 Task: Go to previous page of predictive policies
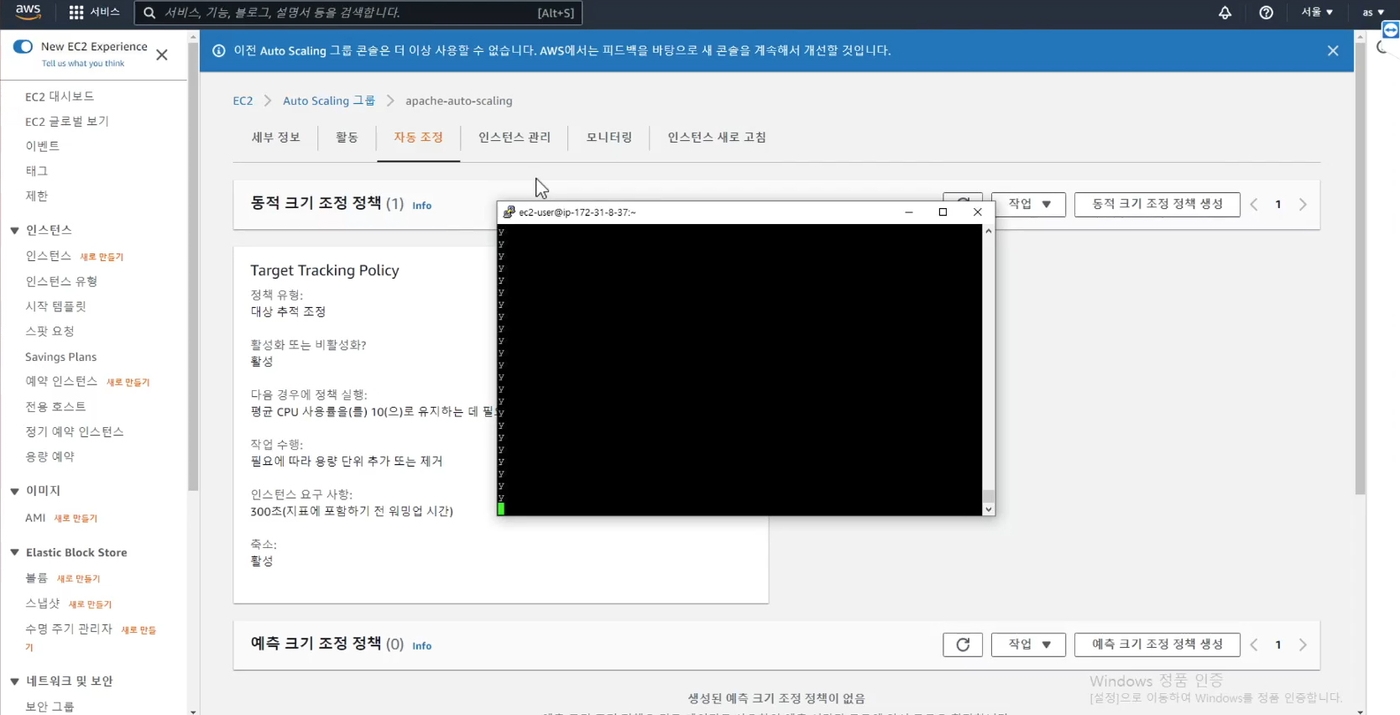1254,645
